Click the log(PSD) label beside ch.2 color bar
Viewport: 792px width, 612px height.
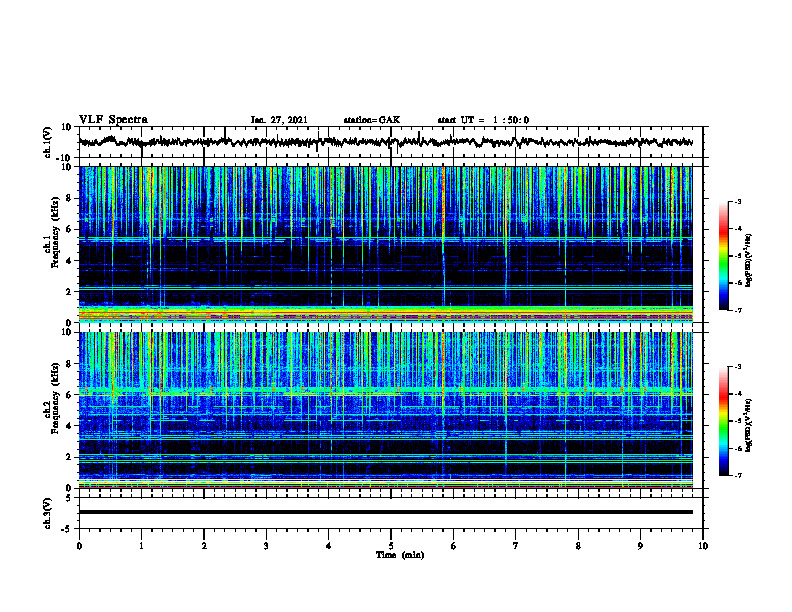749,425
